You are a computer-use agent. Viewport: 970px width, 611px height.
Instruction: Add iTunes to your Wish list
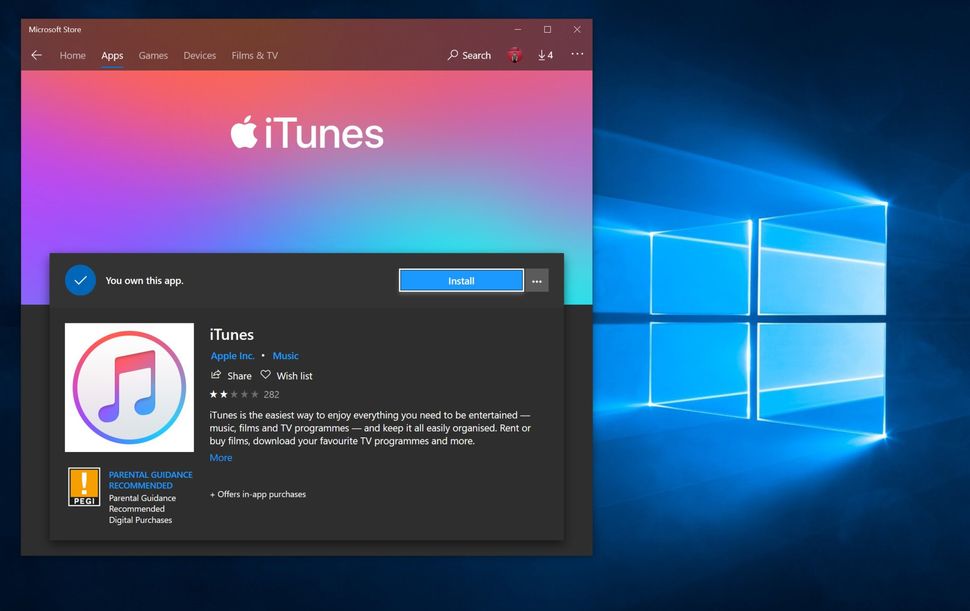coord(287,375)
